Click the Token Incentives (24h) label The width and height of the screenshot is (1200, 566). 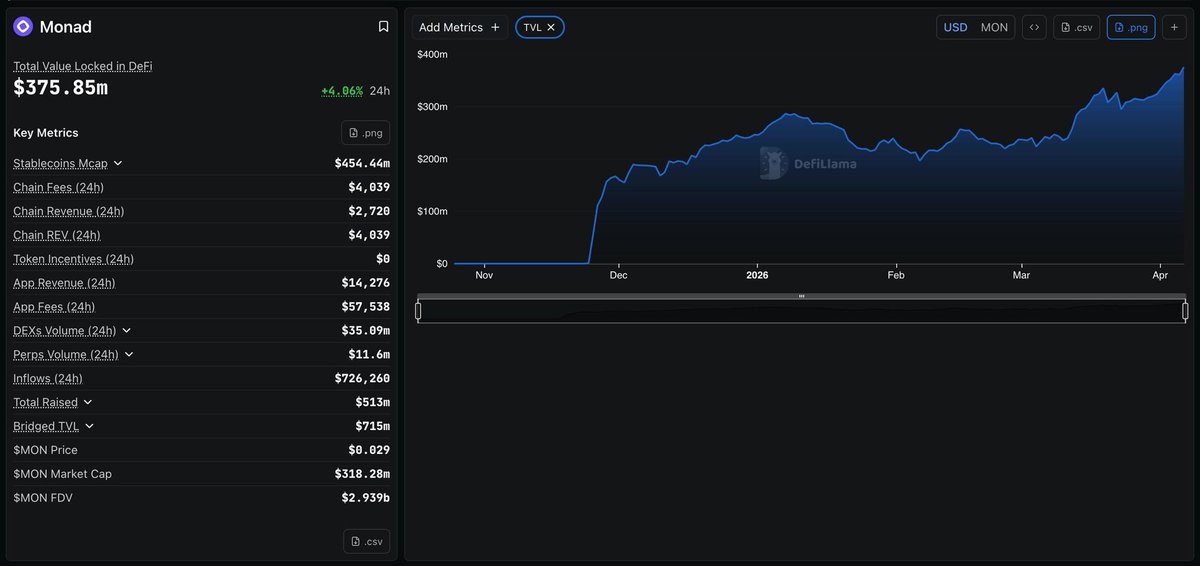click(x=74, y=259)
